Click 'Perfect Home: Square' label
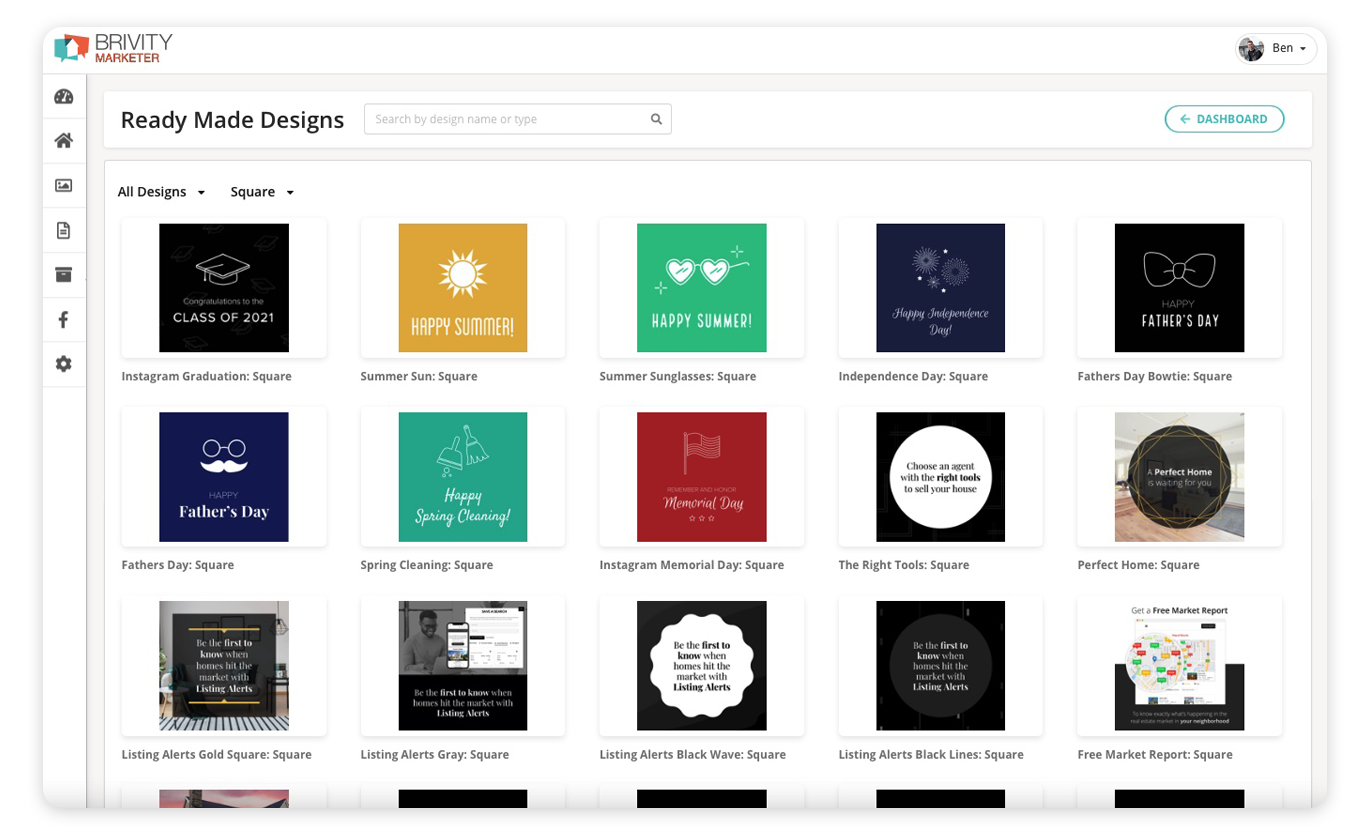Screen dimensions: 1370x834 point(1139,565)
